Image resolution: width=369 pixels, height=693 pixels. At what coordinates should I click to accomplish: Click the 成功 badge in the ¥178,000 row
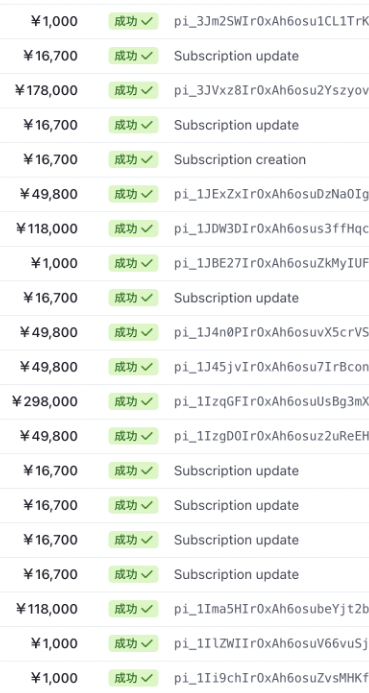click(x=133, y=90)
